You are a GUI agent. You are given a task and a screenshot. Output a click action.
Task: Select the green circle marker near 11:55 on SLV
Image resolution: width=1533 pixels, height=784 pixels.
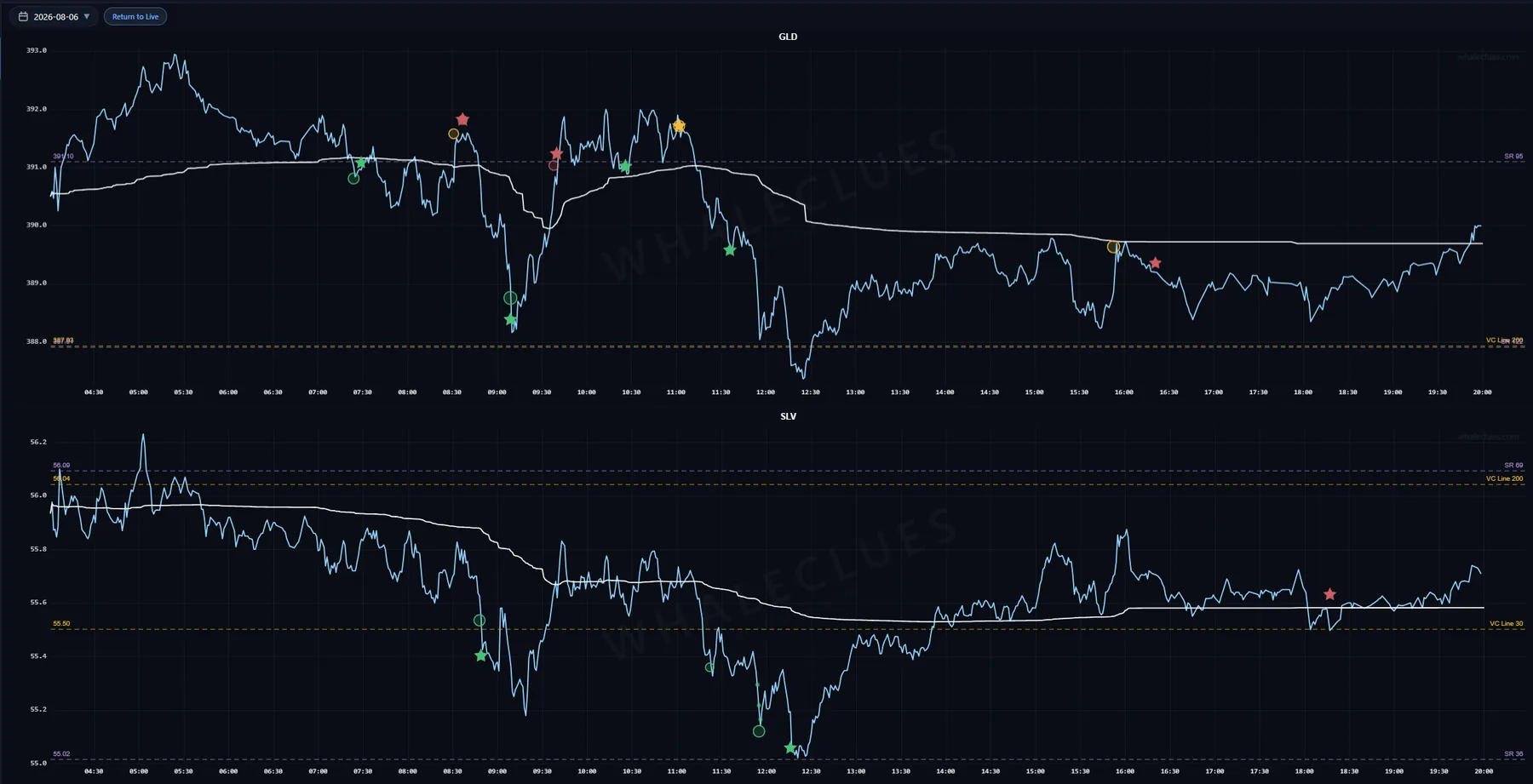[759, 731]
